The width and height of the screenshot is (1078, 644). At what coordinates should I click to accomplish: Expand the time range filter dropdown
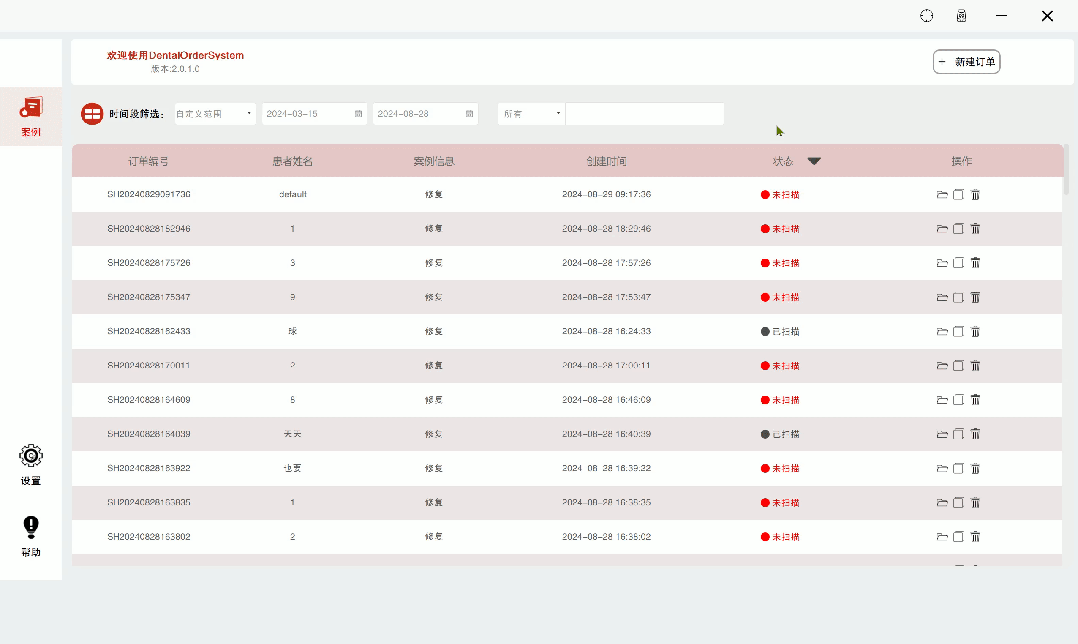[x=215, y=114]
